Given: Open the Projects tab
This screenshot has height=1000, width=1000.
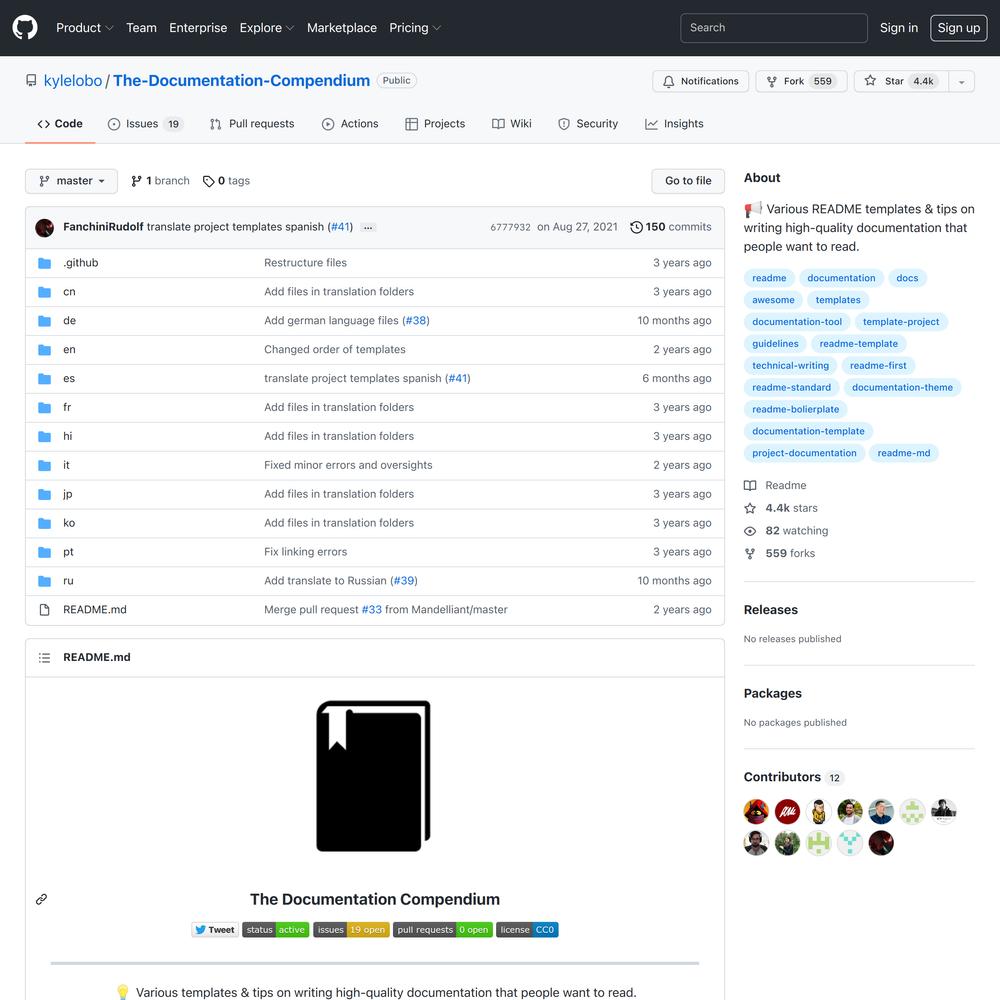Looking at the screenshot, I should pos(435,124).
